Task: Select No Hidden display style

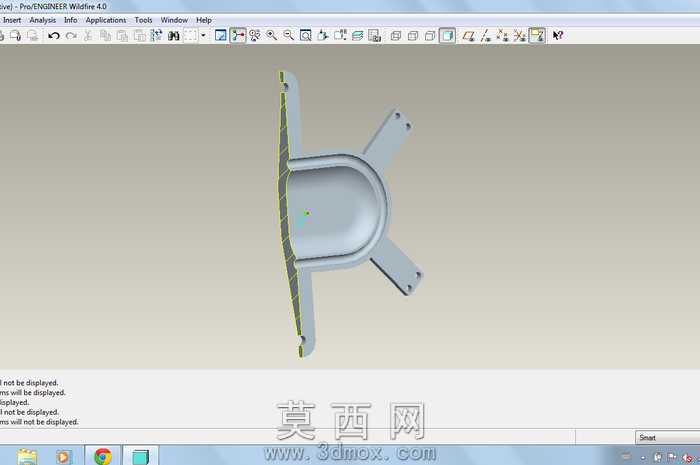Action: click(x=430, y=36)
